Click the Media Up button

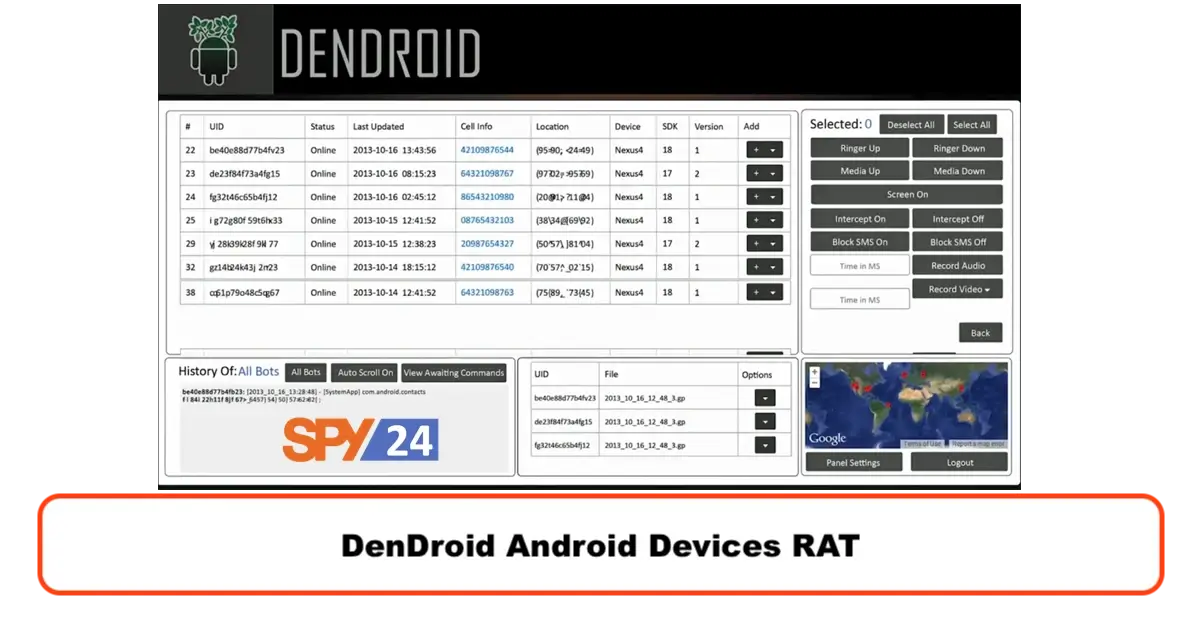(x=860, y=171)
